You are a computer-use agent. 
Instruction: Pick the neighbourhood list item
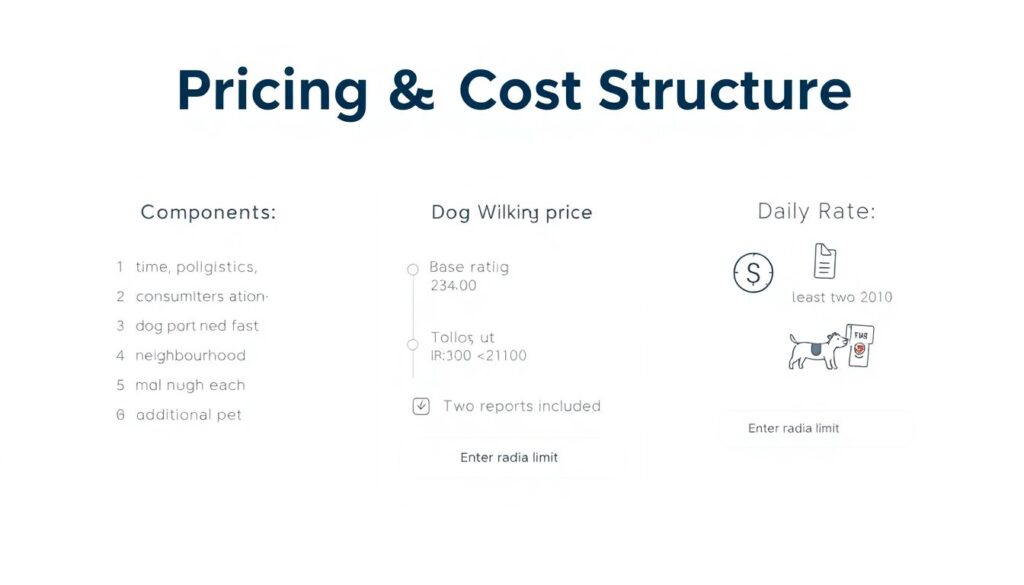point(190,355)
